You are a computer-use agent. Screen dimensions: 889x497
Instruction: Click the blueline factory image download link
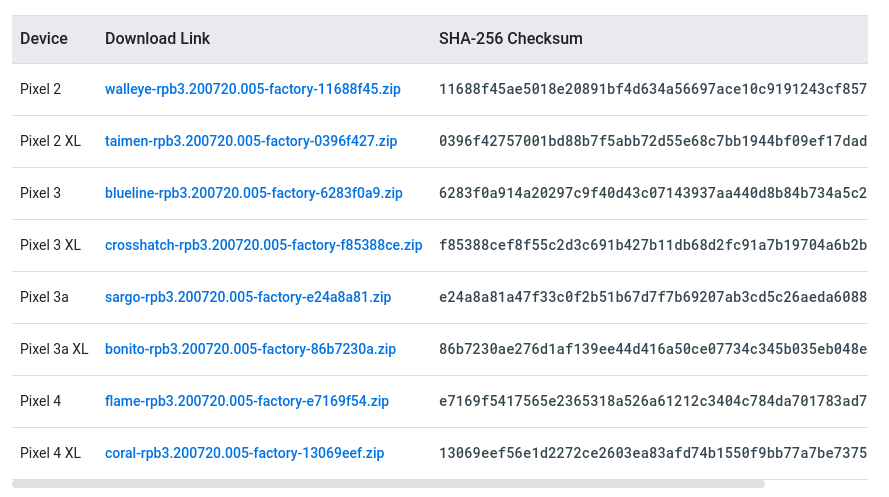[x=253, y=193]
